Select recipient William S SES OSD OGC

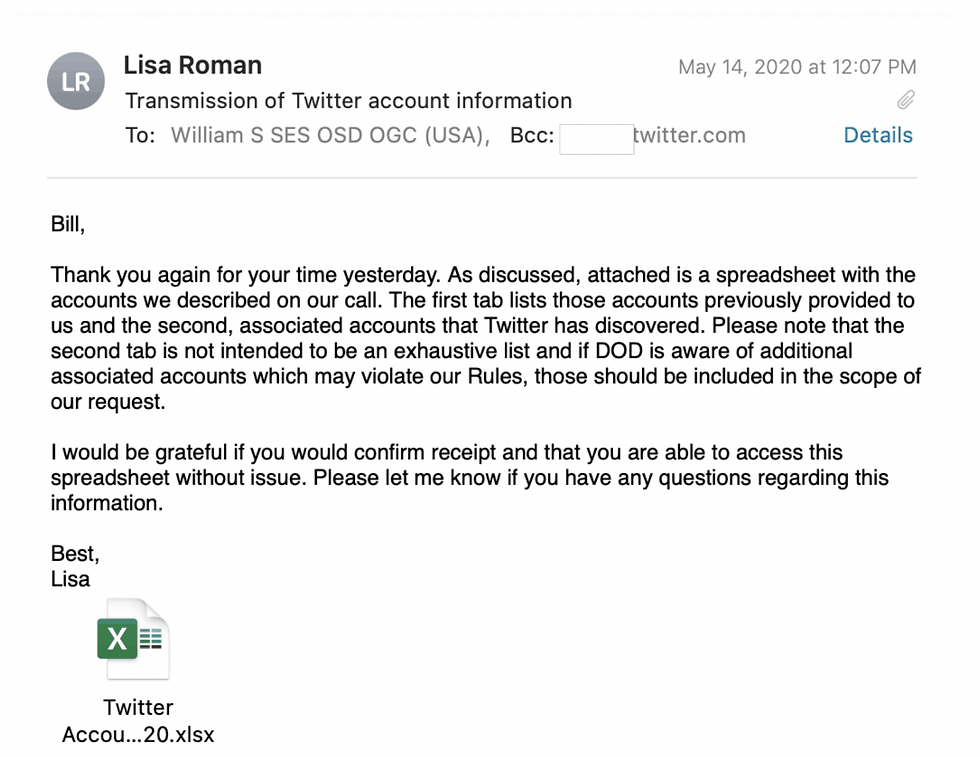tap(328, 136)
